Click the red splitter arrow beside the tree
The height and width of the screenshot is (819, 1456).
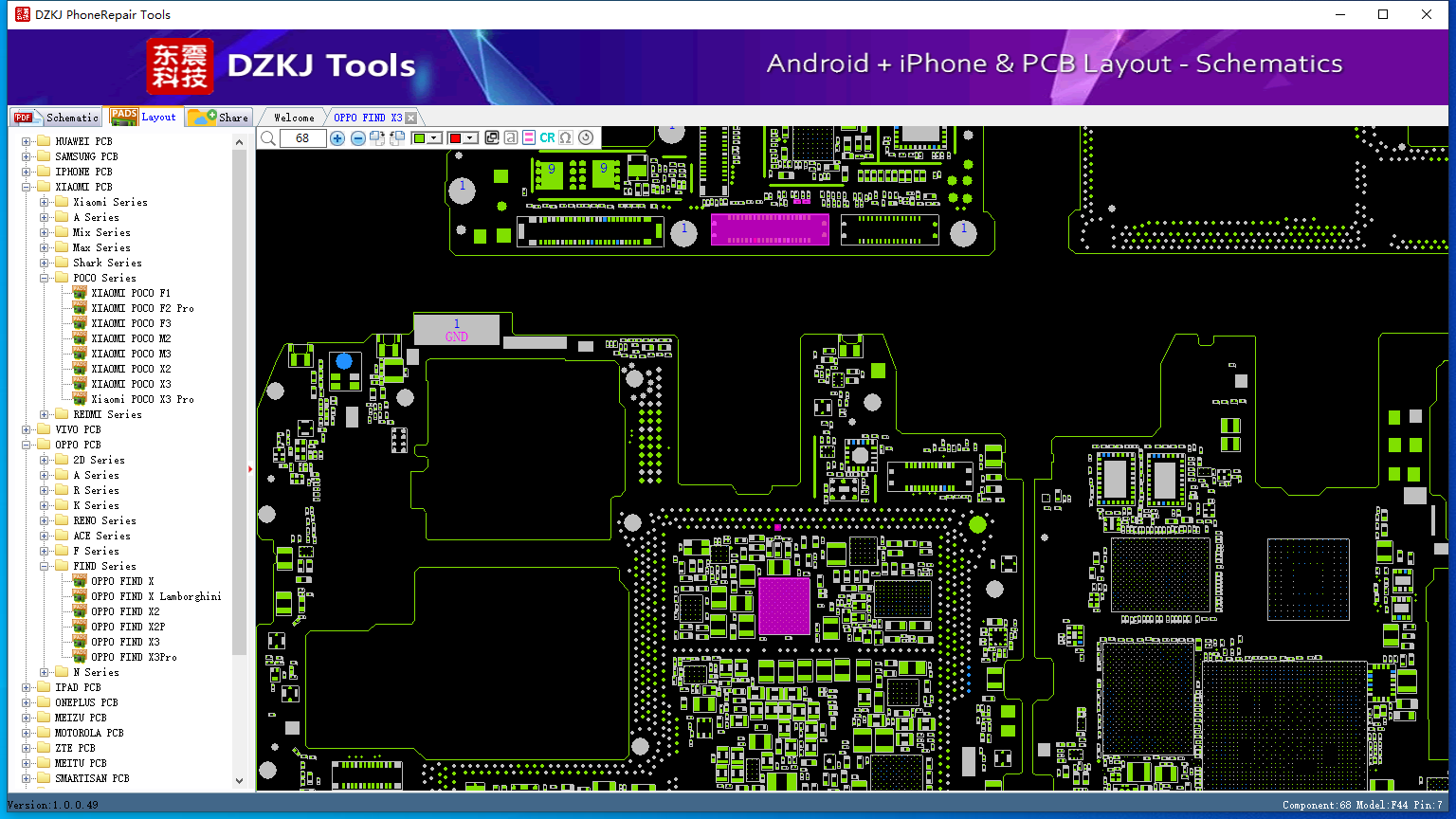pyautogui.click(x=250, y=468)
